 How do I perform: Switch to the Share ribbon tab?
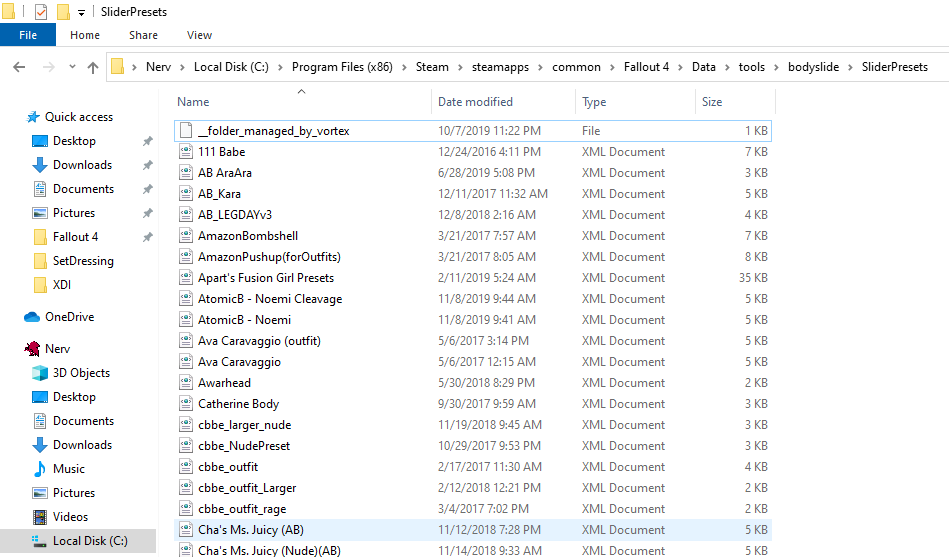pos(143,35)
